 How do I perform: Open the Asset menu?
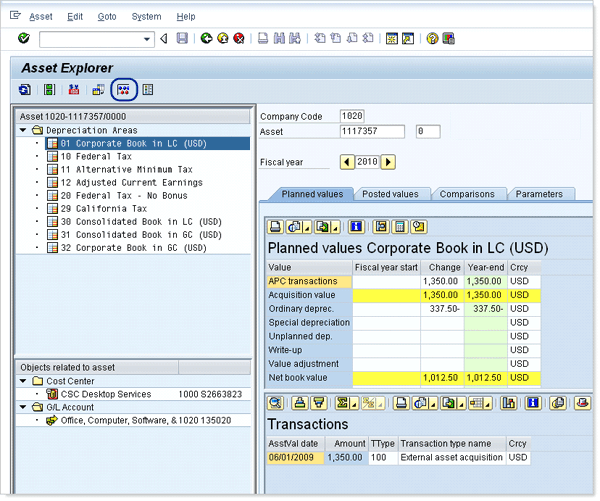(41, 17)
